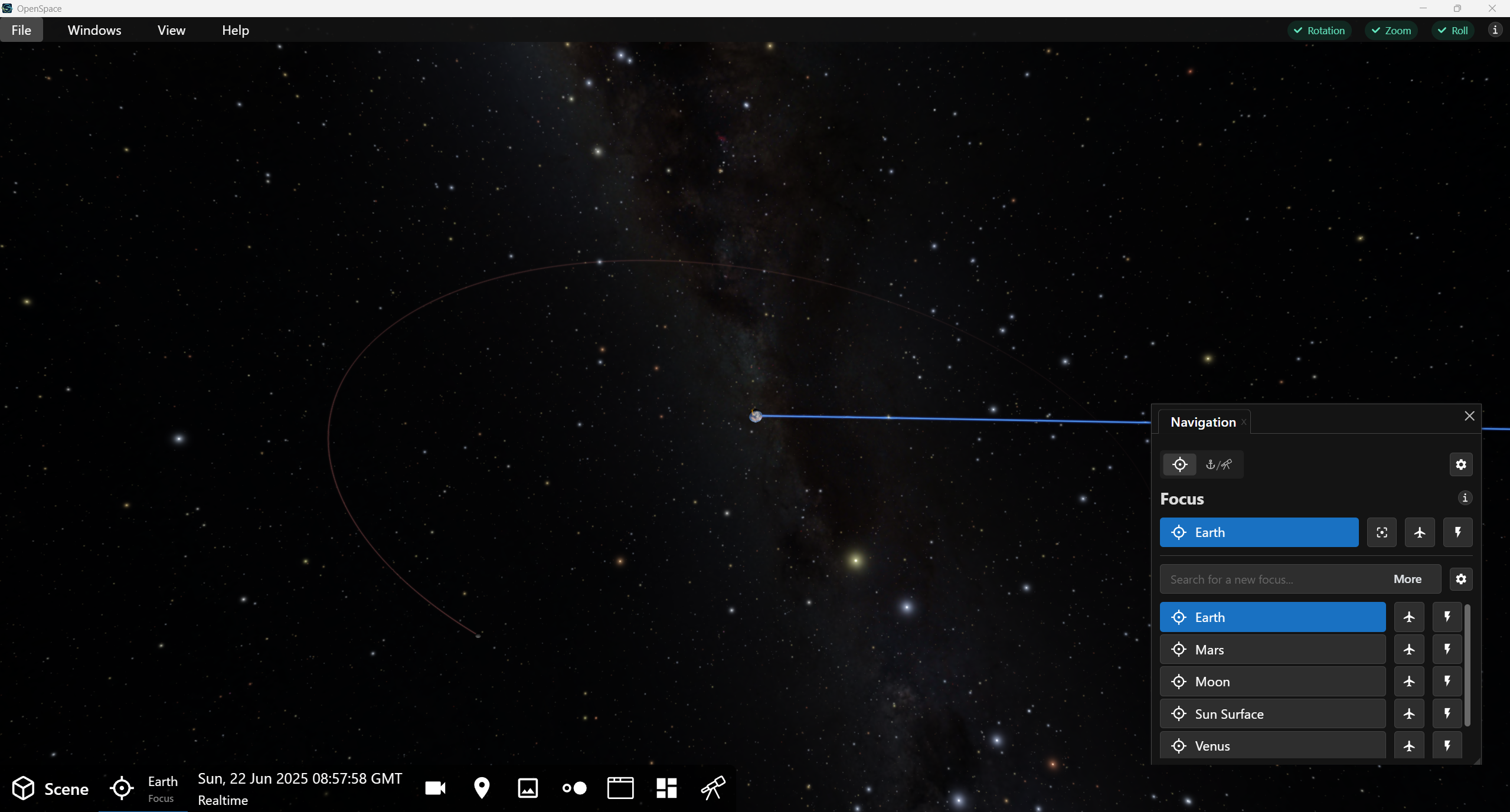Click the Navigation panel resize corner handle

1477,761
